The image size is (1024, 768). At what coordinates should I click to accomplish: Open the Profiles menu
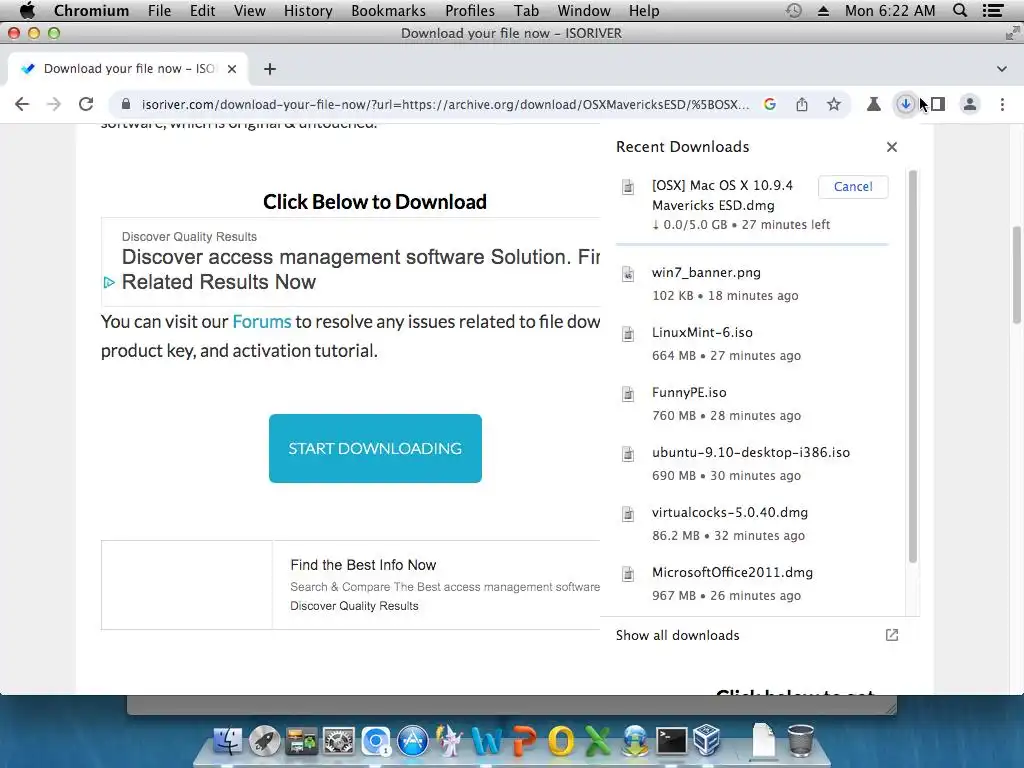[x=470, y=11]
